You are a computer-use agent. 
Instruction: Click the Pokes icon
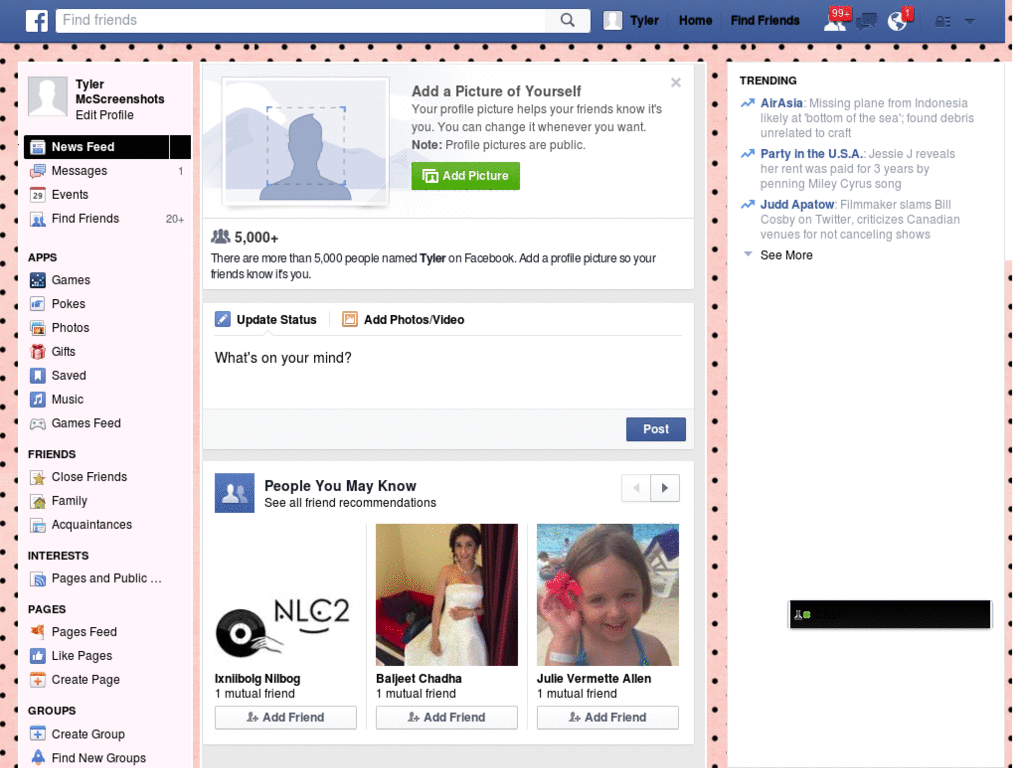[x=38, y=304]
